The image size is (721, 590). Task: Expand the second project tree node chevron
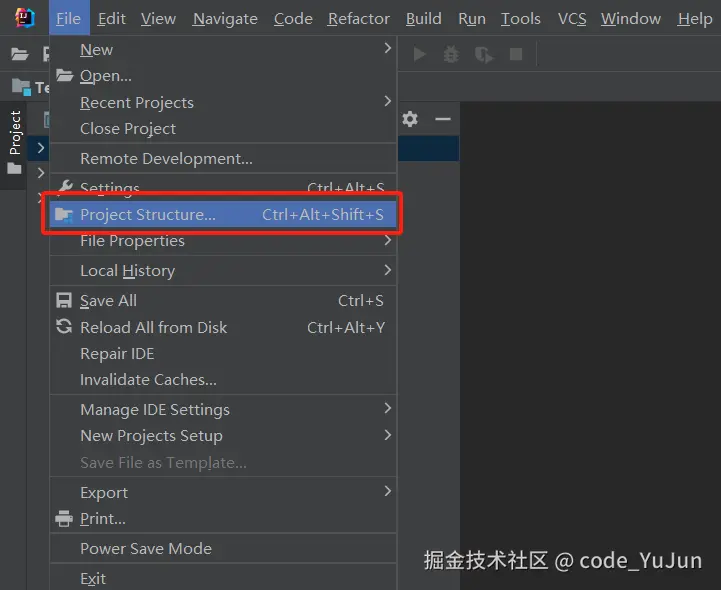(40, 173)
